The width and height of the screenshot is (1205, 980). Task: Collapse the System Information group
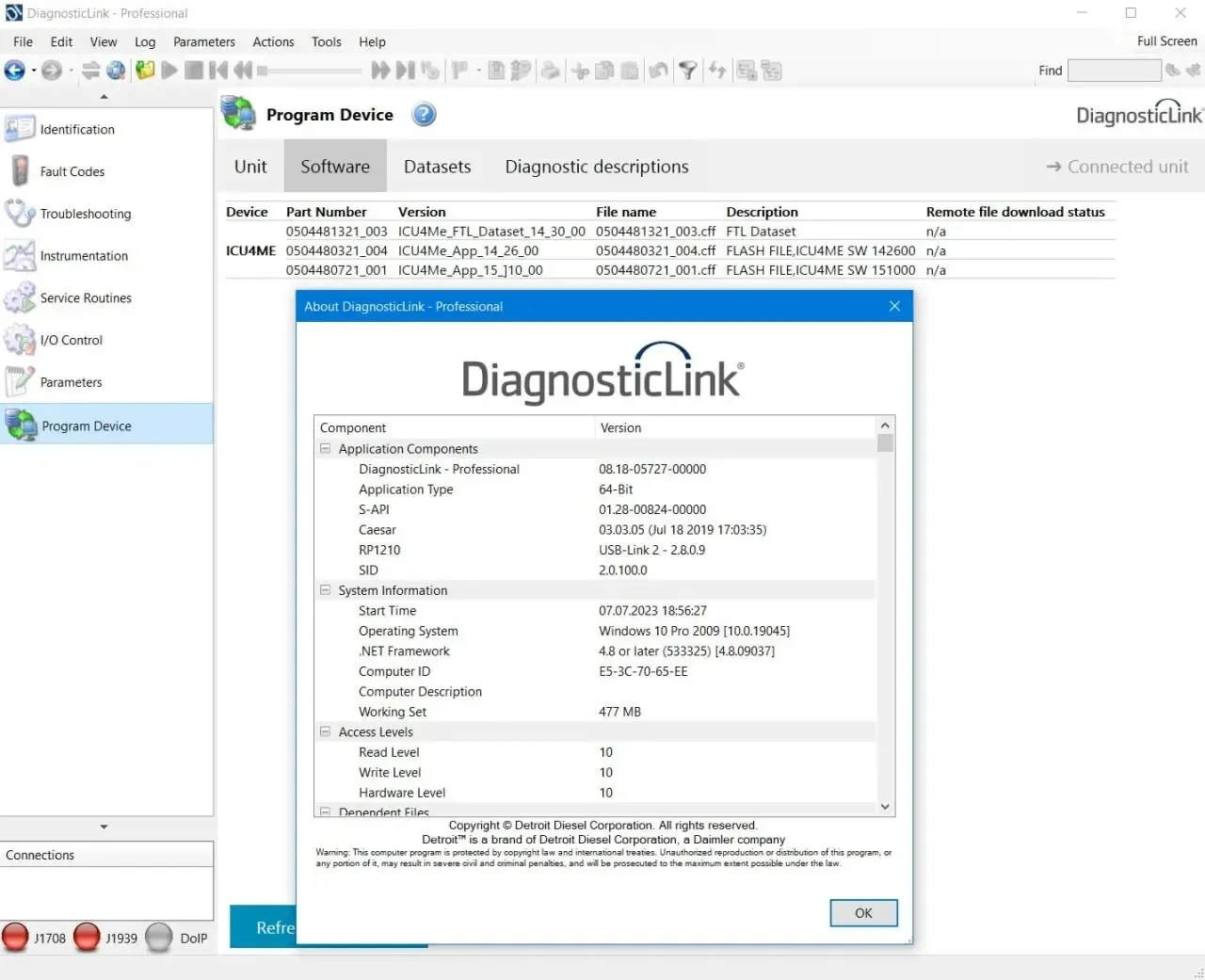pos(325,590)
